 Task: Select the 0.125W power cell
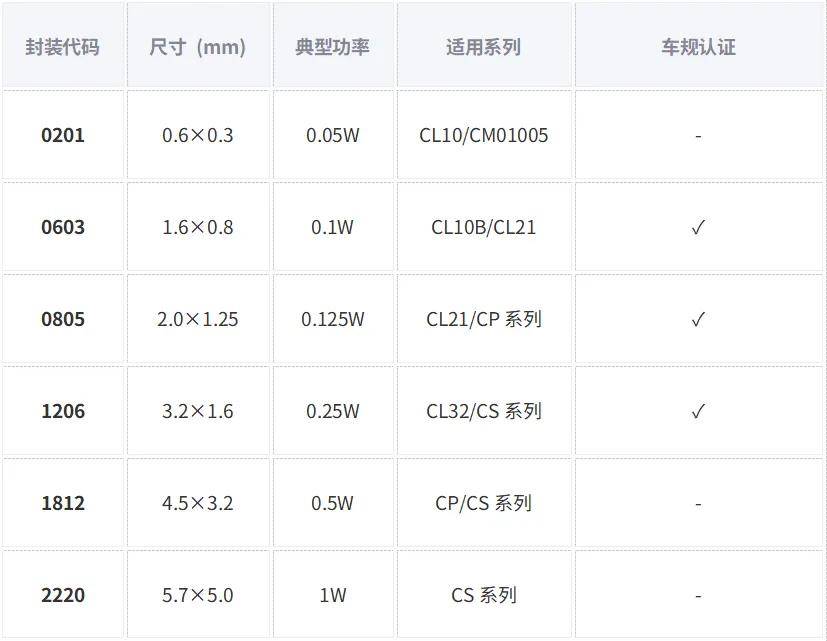point(333,320)
